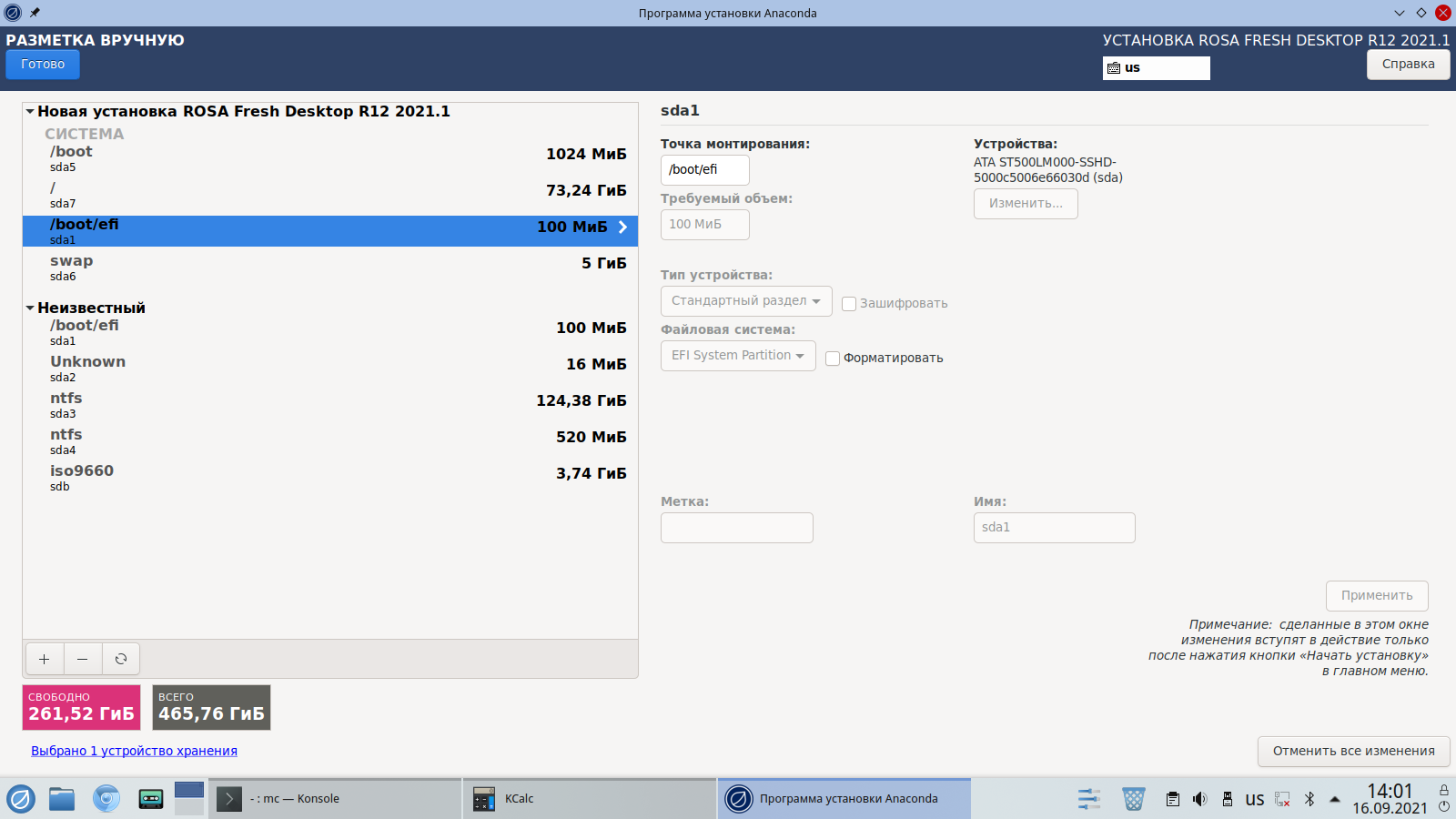
Task: Click the 'ВСЕГО 465,76 ГиБ' total space badge
Action: [211, 708]
